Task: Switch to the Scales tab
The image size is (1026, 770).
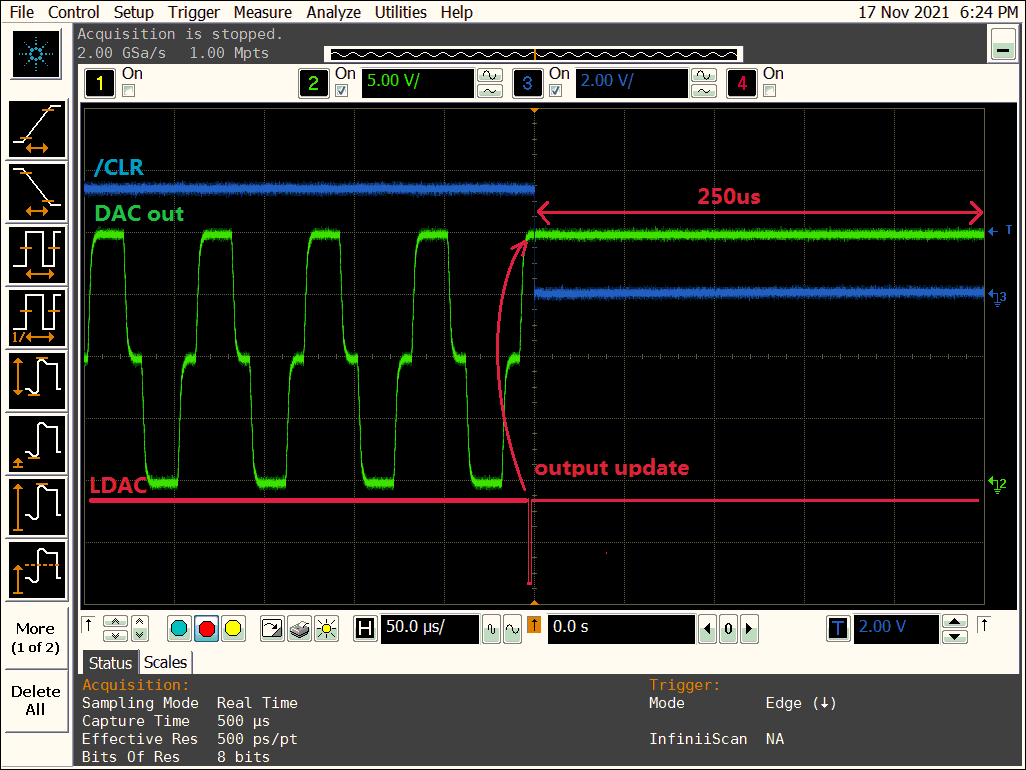Action: (x=166, y=663)
